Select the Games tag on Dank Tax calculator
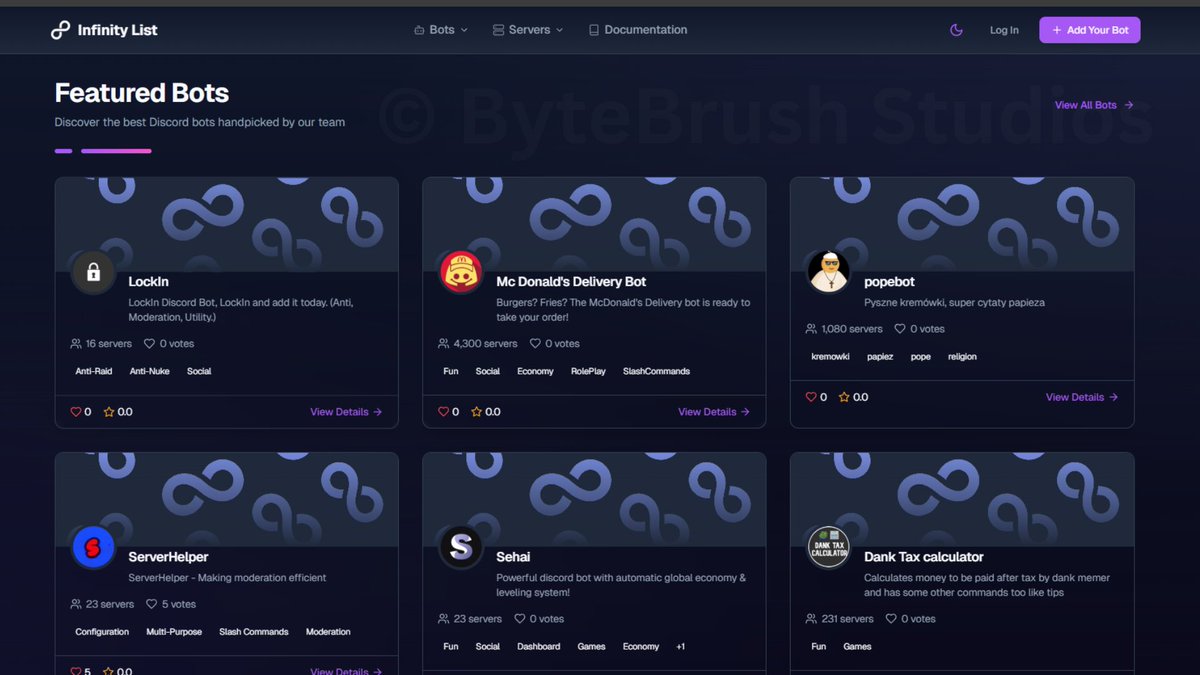Viewport: 1200px width, 675px height. coord(857,647)
